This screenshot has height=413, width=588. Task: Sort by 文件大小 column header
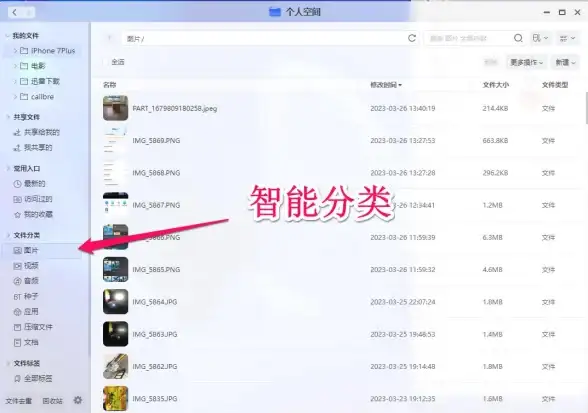(x=495, y=85)
